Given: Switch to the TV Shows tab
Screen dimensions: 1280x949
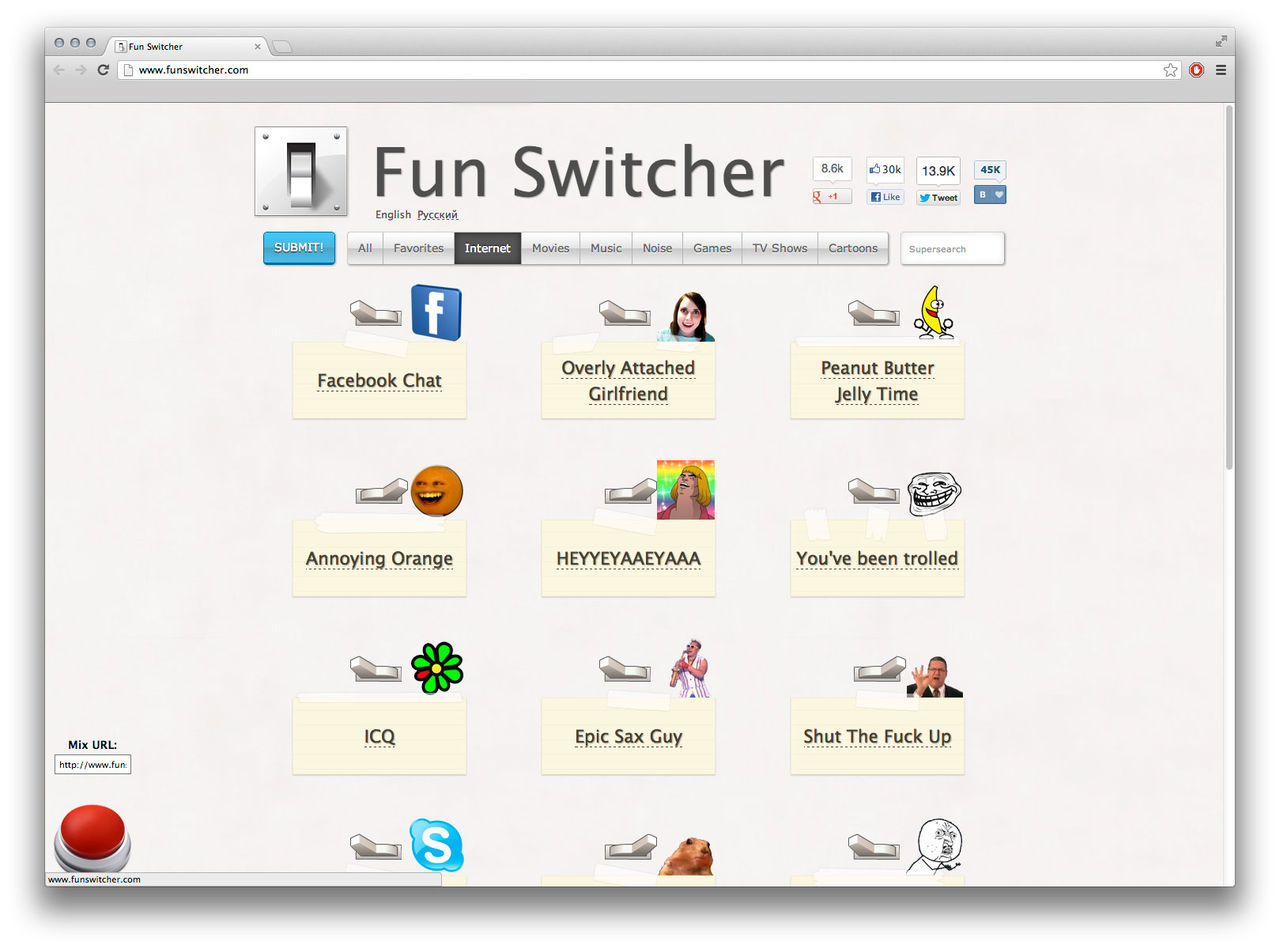Looking at the screenshot, I should (x=780, y=248).
